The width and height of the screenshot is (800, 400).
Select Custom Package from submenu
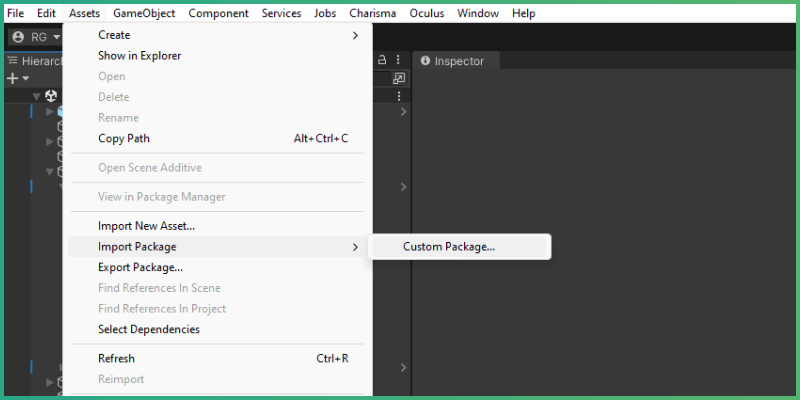pyautogui.click(x=449, y=247)
